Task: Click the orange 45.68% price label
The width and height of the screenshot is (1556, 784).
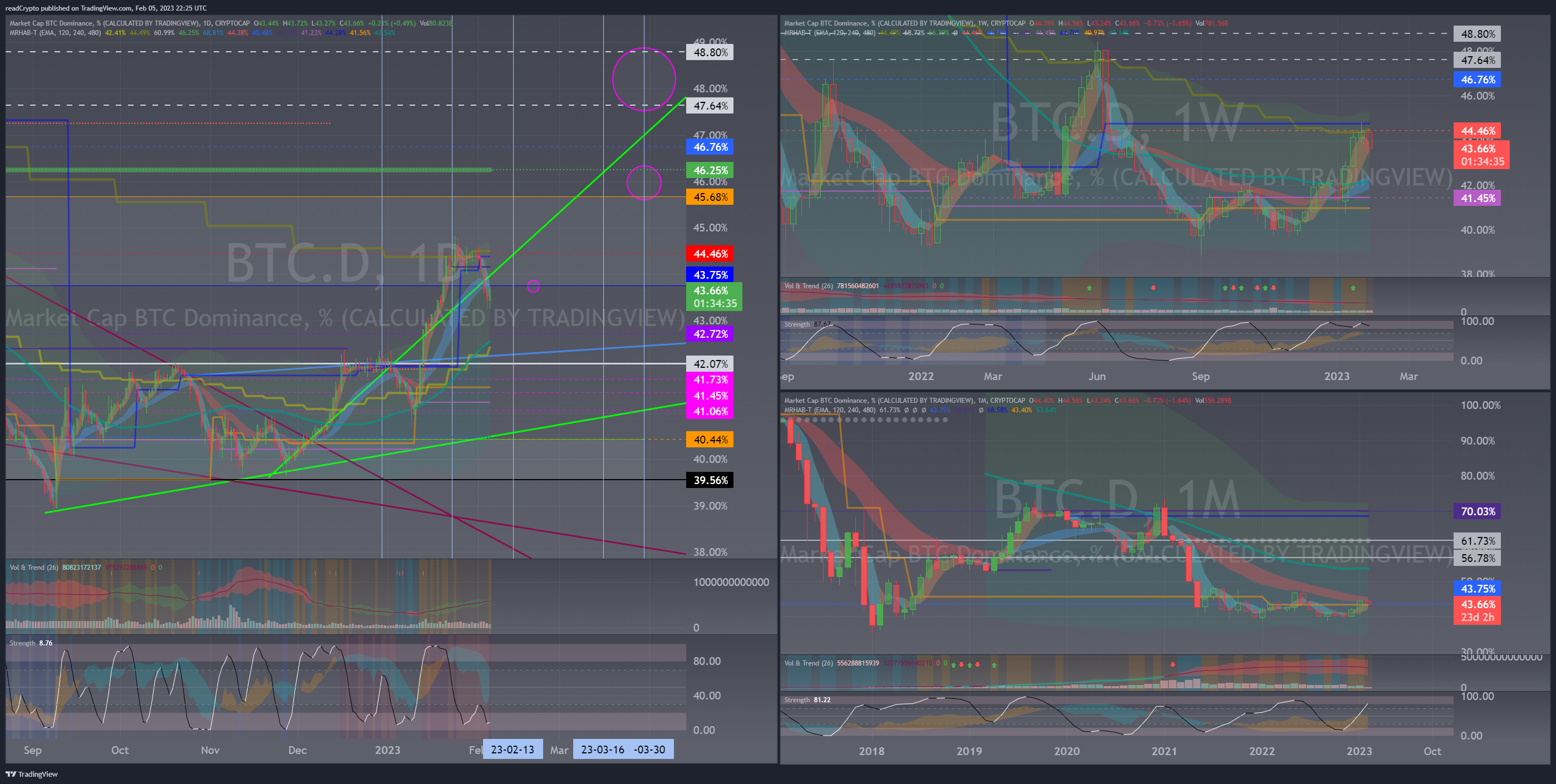Action: pos(710,197)
